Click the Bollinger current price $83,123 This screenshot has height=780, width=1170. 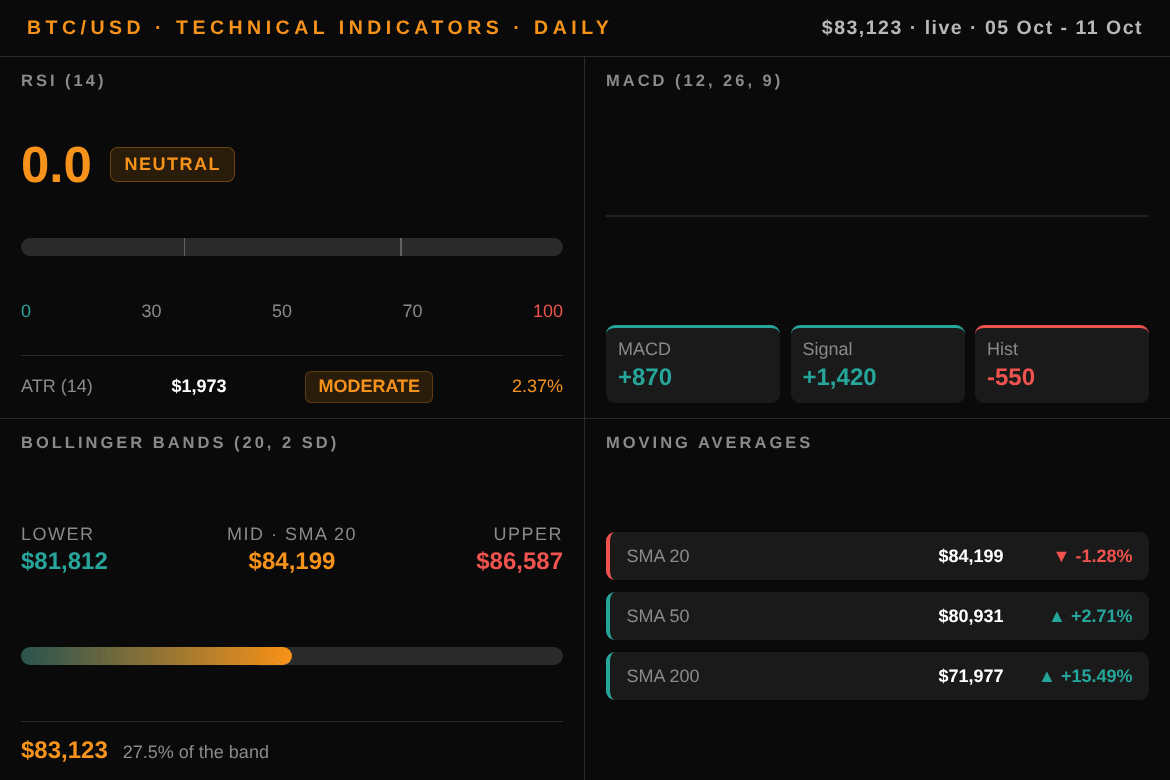64,750
